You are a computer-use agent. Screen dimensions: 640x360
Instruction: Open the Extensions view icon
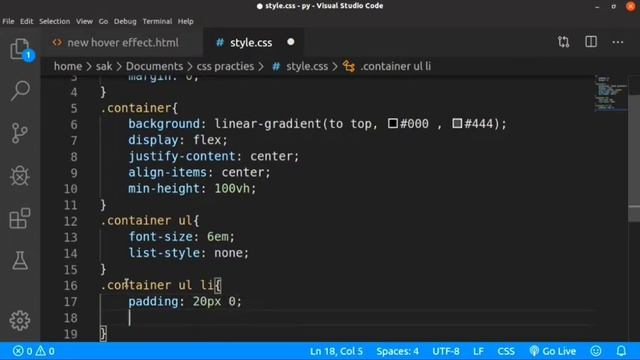pos(20,218)
